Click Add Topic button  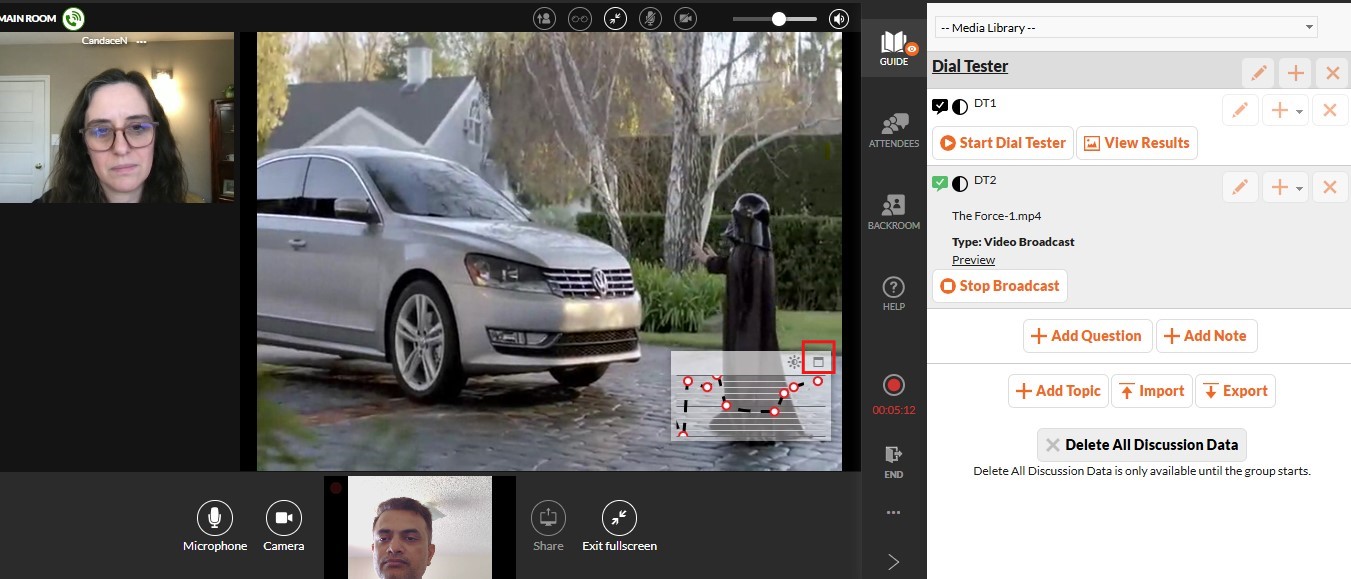coord(1058,391)
